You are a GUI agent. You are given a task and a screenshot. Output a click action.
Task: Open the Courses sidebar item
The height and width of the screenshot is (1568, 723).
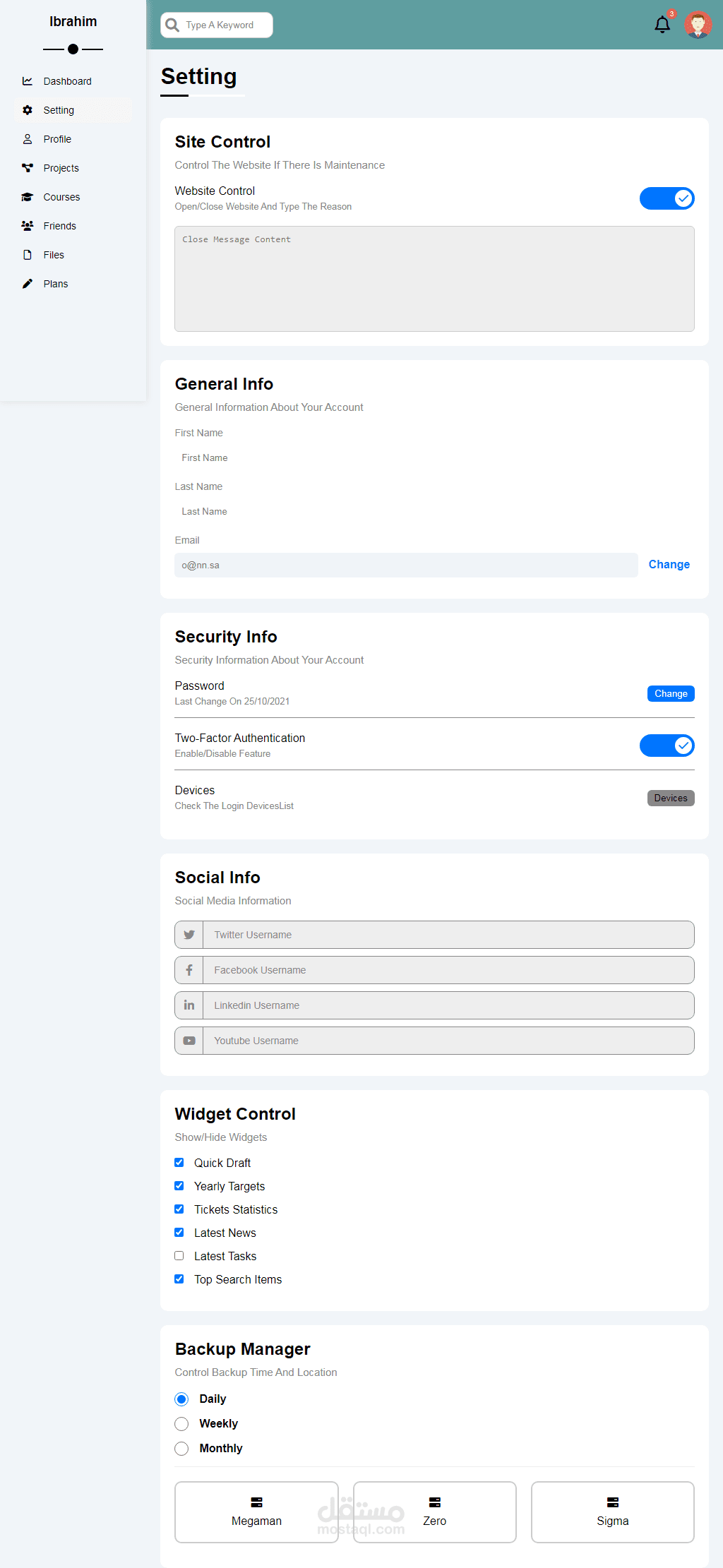pyautogui.click(x=61, y=197)
